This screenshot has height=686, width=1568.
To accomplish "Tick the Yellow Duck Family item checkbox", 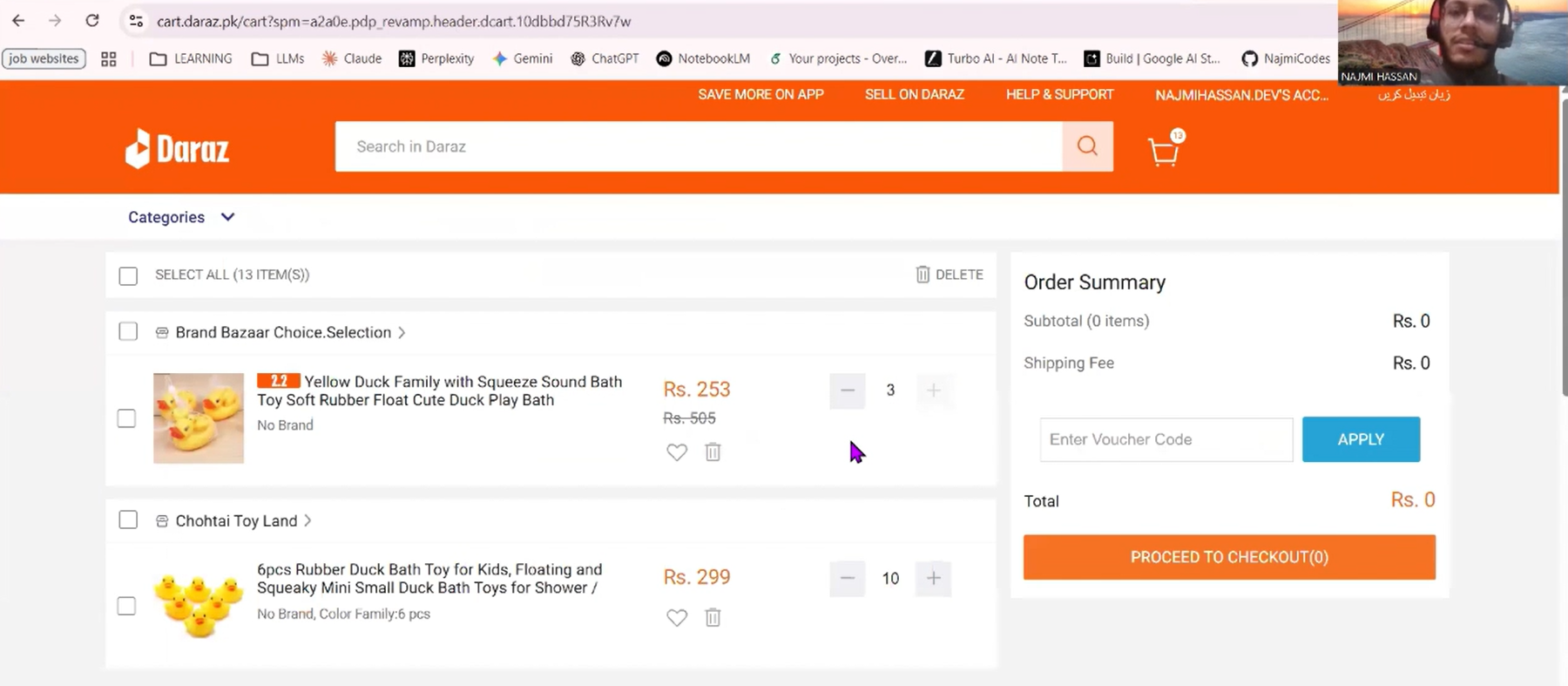I will pyautogui.click(x=126, y=418).
